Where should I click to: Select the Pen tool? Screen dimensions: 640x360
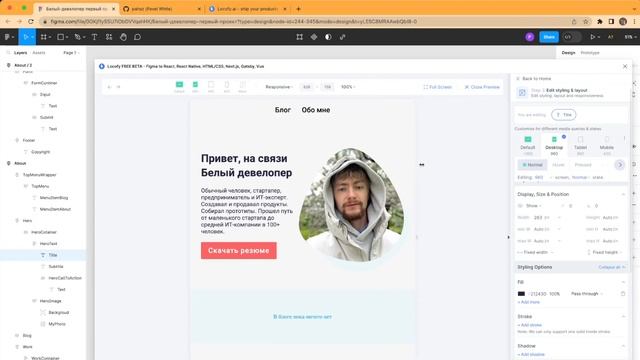(78, 37)
